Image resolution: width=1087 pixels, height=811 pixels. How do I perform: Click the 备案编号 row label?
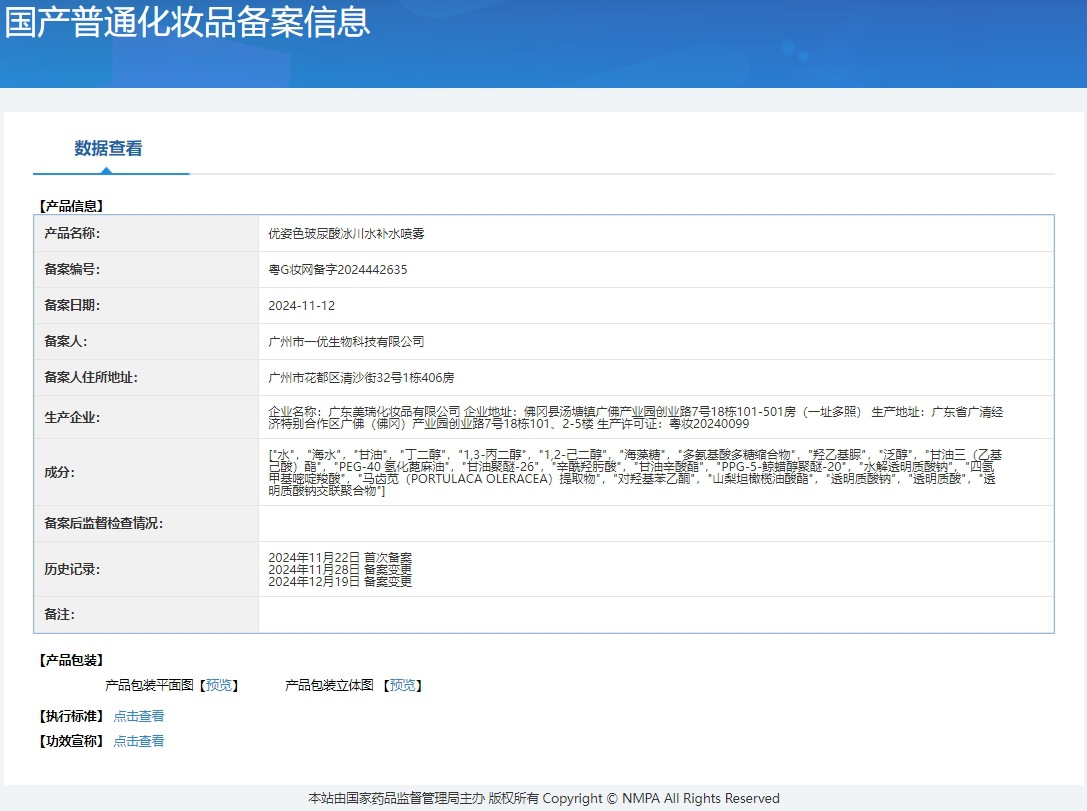coord(72,270)
